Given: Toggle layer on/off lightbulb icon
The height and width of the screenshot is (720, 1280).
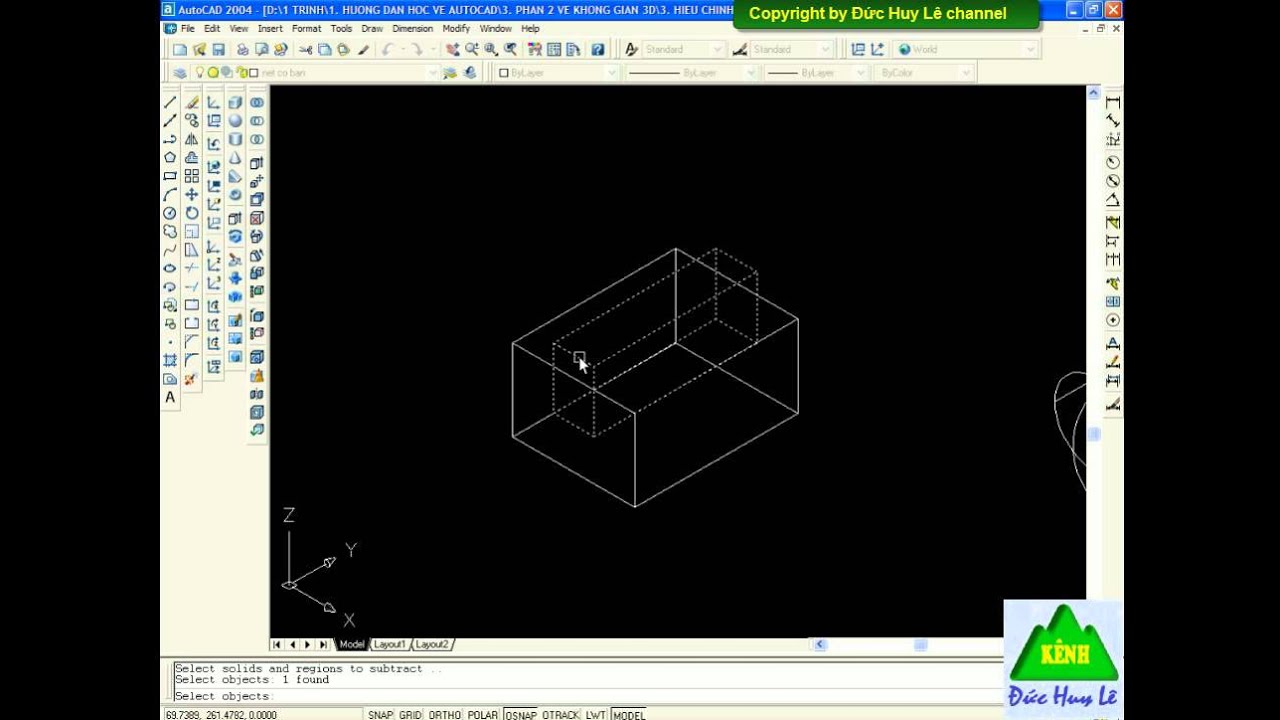Looking at the screenshot, I should tap(200, 73).
